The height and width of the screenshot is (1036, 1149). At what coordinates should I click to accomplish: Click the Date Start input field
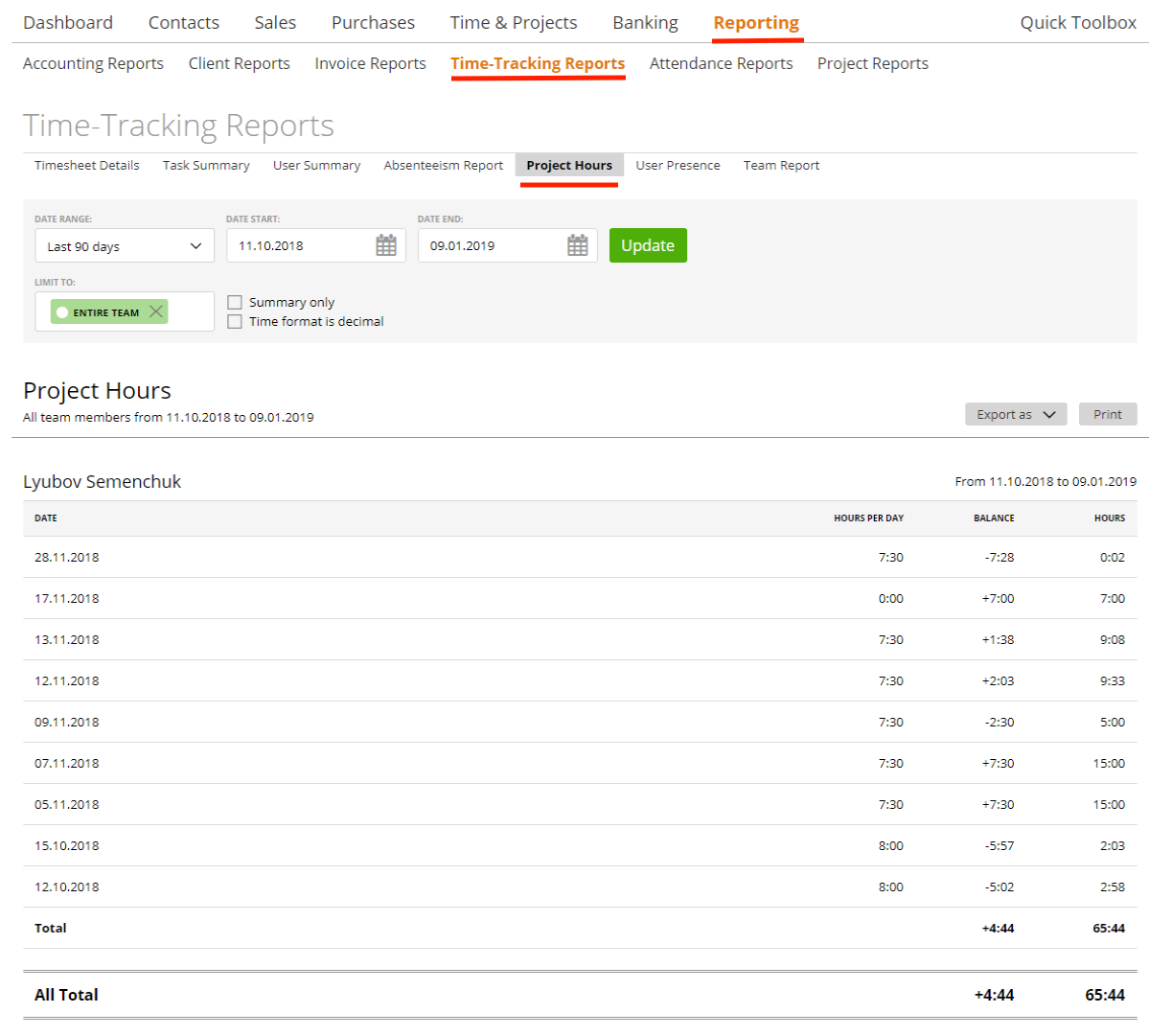coord(297,245)
